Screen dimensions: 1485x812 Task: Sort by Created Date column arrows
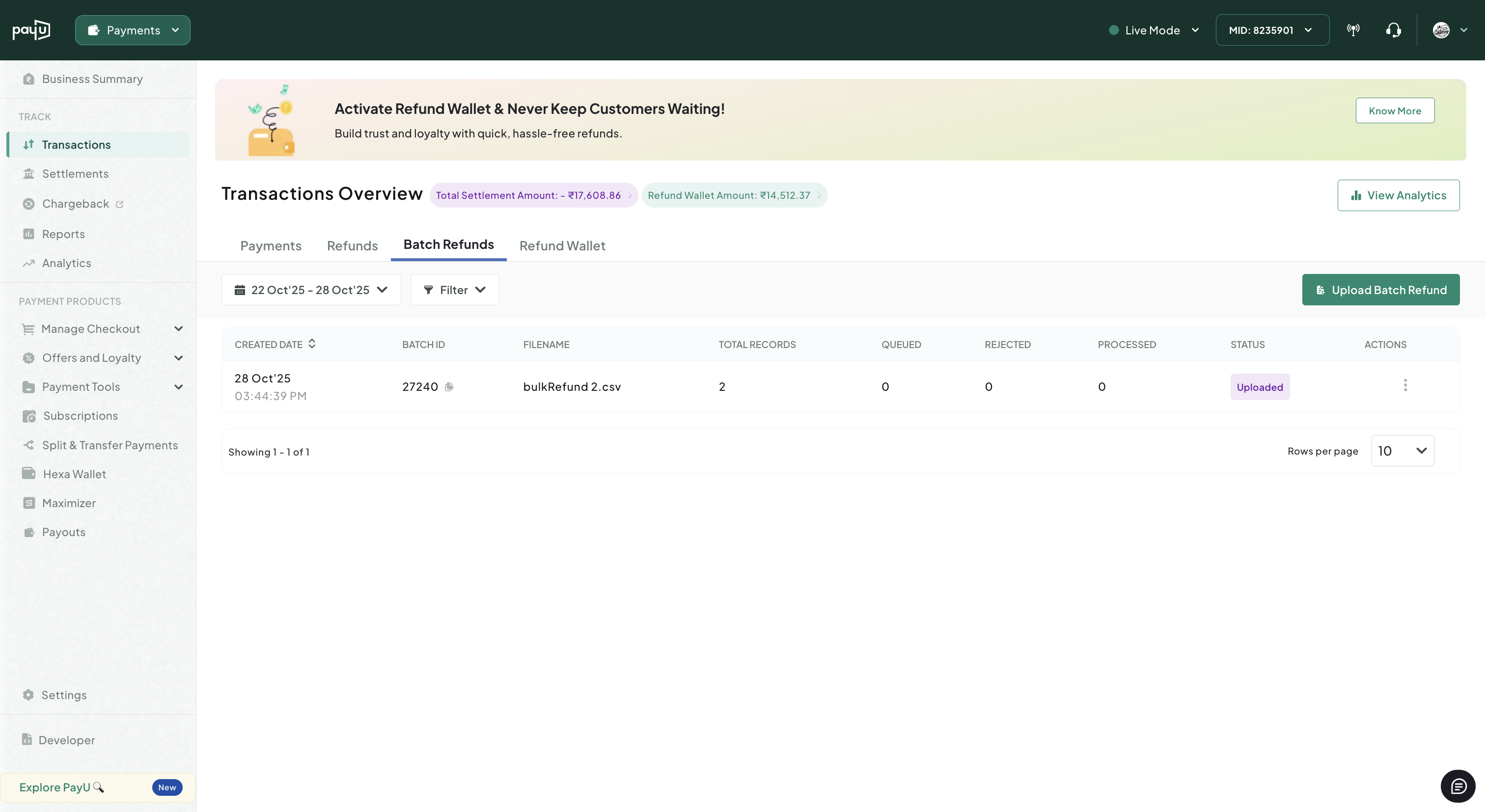tap(312, 344)
